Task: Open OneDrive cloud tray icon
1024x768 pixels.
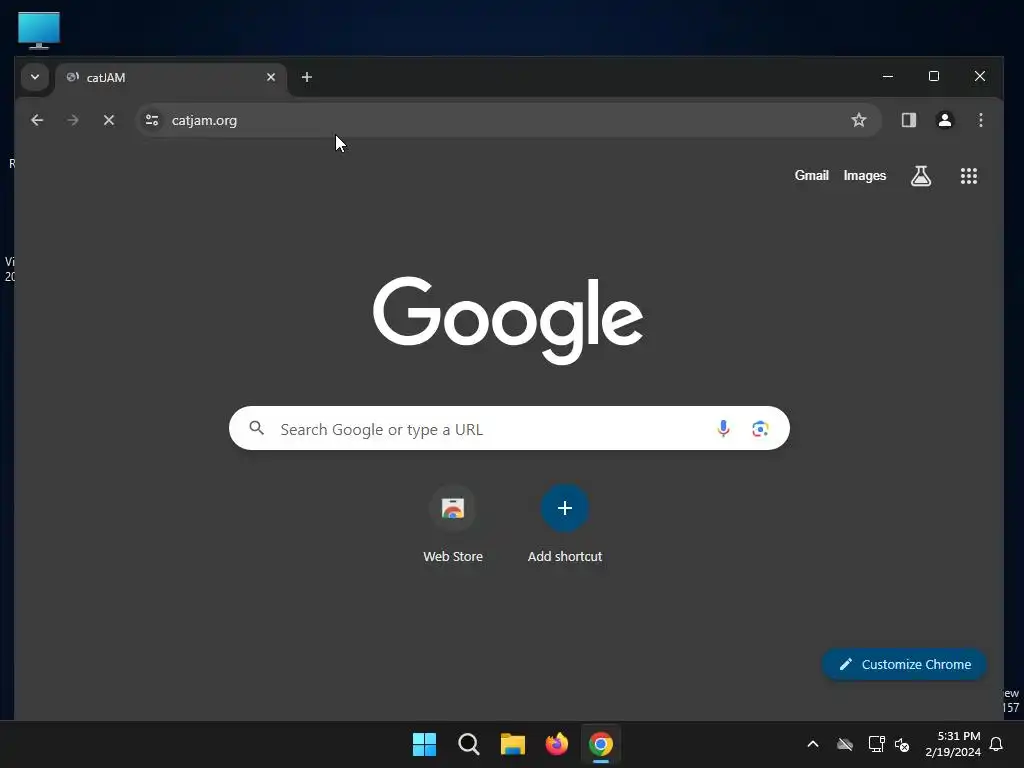Action: coord(845,744)
